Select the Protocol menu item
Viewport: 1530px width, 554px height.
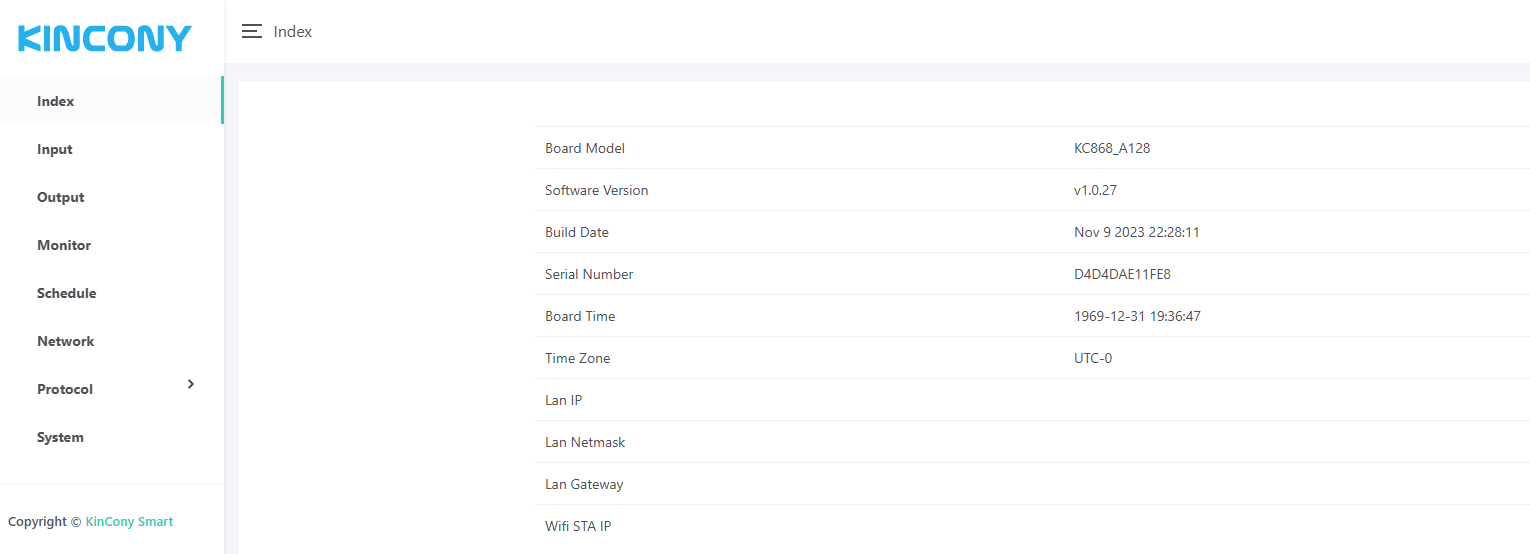click(65, 389)
